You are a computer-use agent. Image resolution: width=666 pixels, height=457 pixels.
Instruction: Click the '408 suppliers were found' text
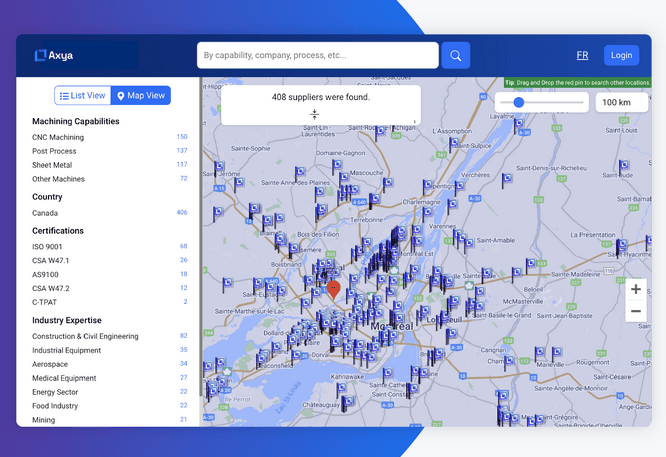tap(321, 97)
